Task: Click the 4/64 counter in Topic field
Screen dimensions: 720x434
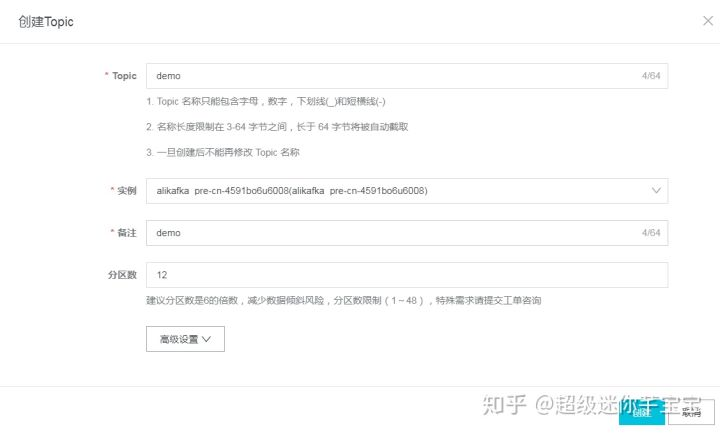Action: click(651, 76)
